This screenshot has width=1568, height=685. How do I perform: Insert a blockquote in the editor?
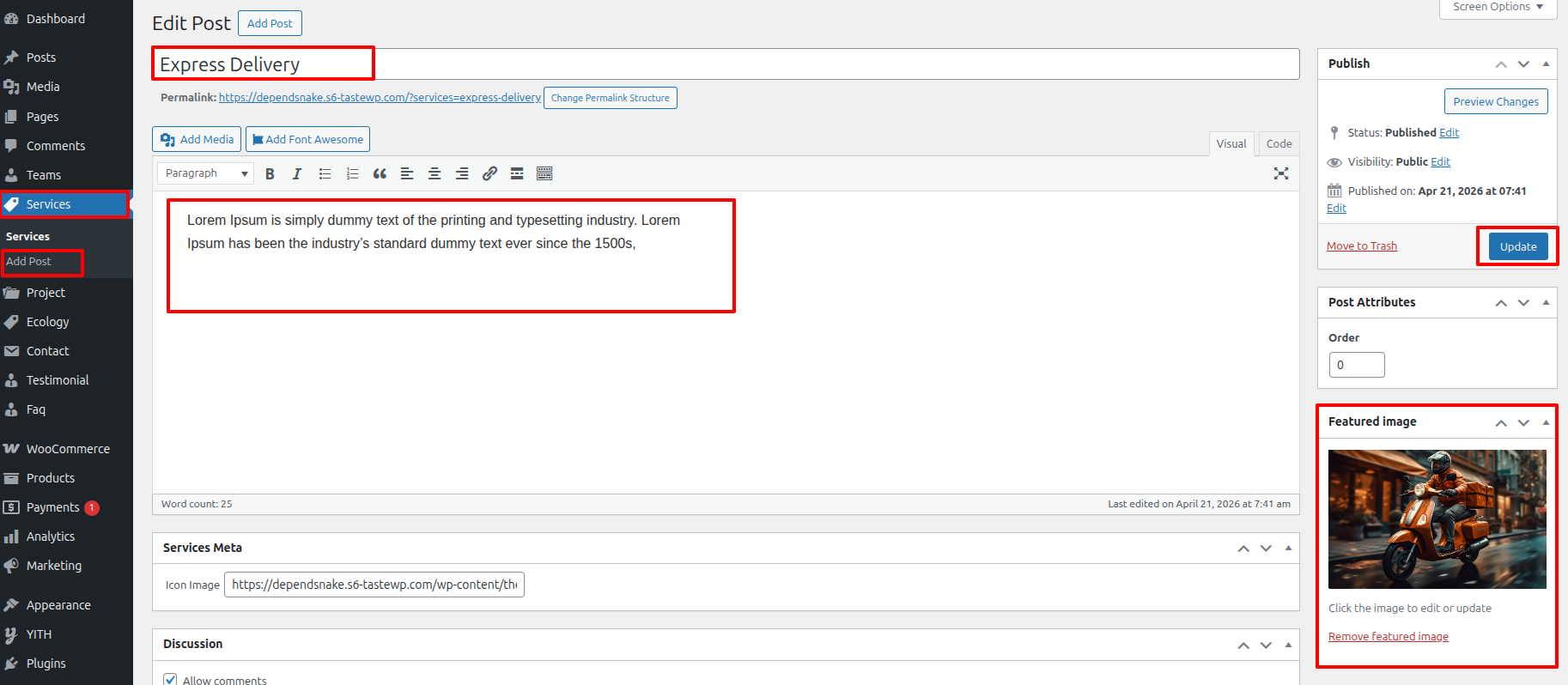(x=380, y=174)
